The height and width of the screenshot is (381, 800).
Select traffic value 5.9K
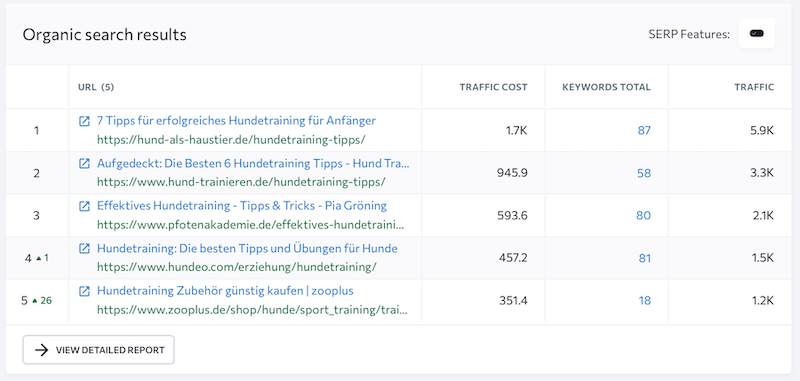pos(762,131)
